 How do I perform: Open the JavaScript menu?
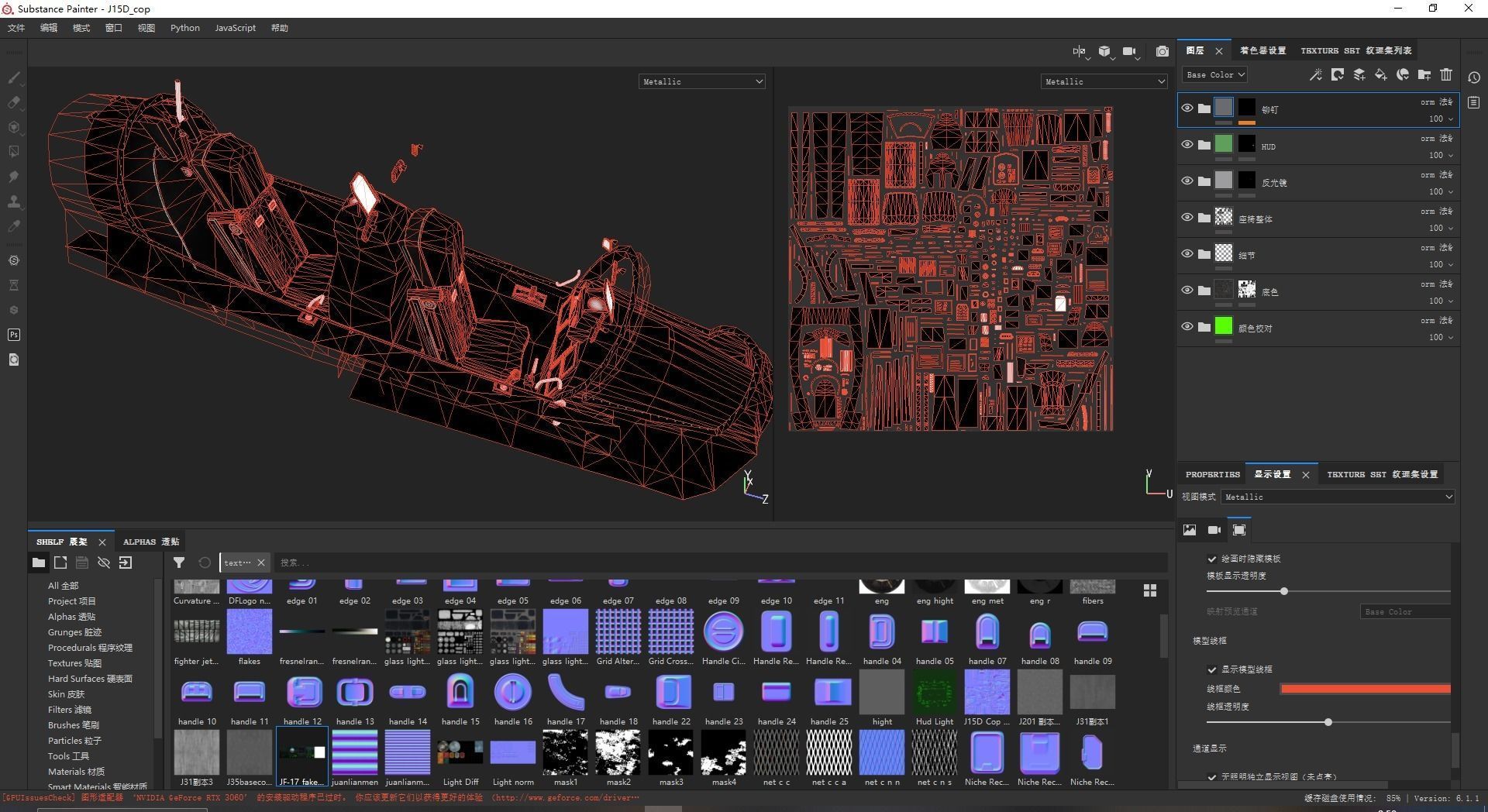pyautogui.click(x=235, y=28)
